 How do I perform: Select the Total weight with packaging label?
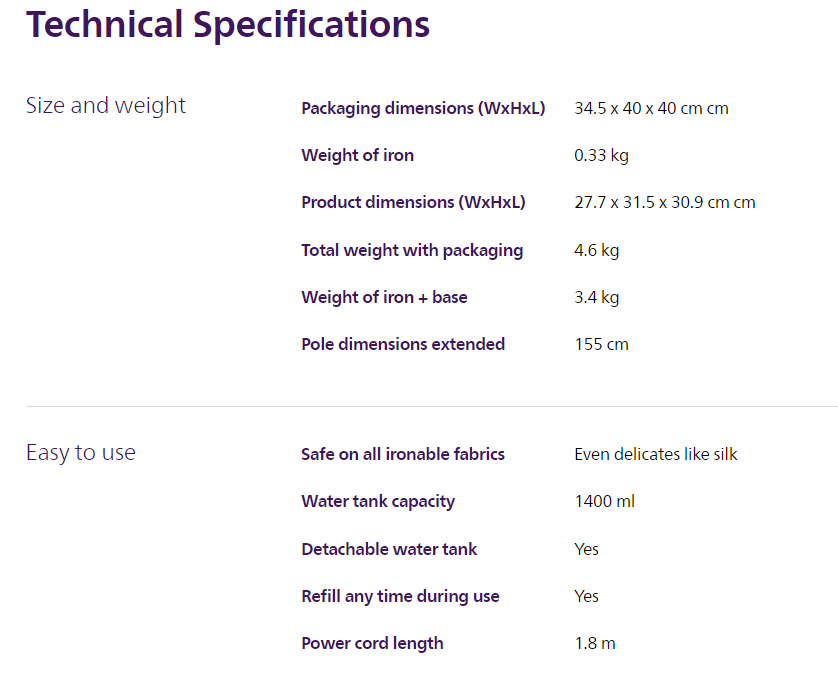[x=412, y=250]
